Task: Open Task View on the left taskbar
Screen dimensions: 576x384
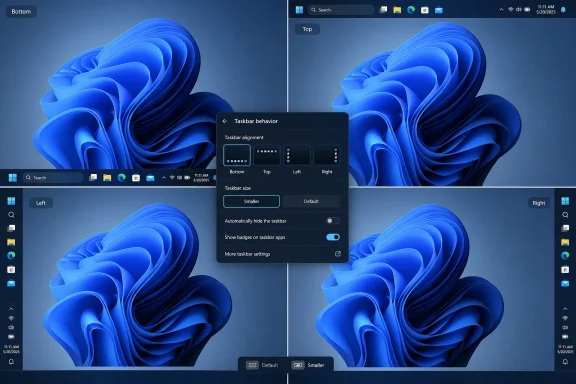Action: pyautogui.click(x=11, y=228)
